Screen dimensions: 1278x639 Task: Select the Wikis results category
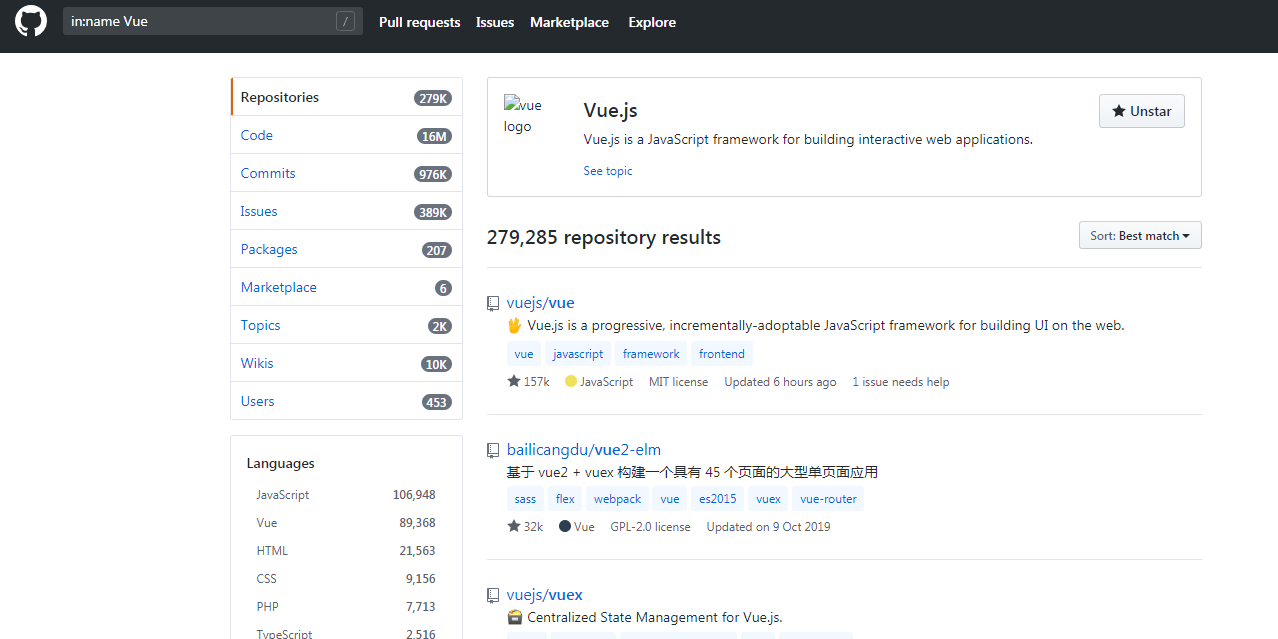point(346,363)
